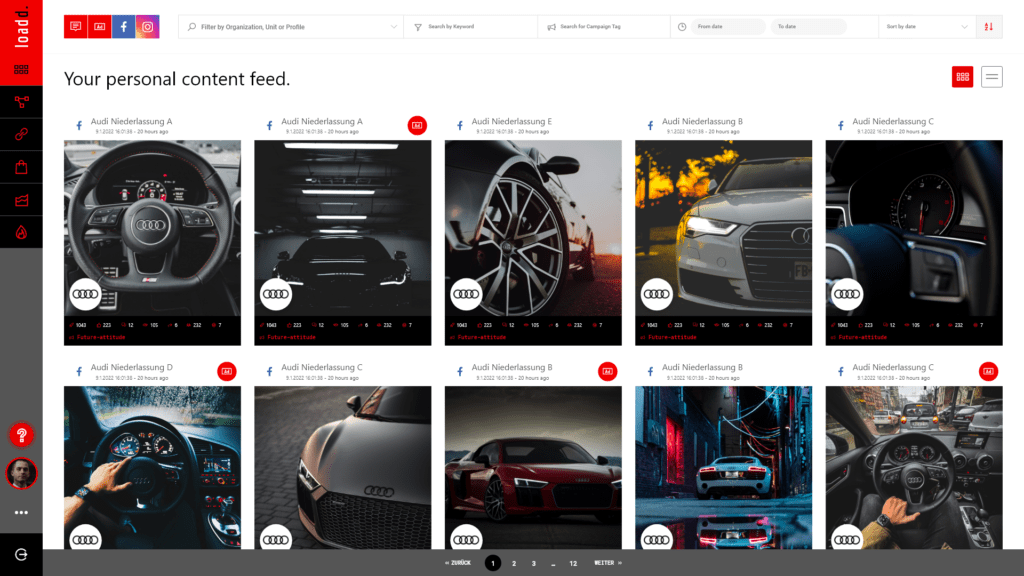
Task: Go to page 2 of pagination
Action: tap(514, 563)
